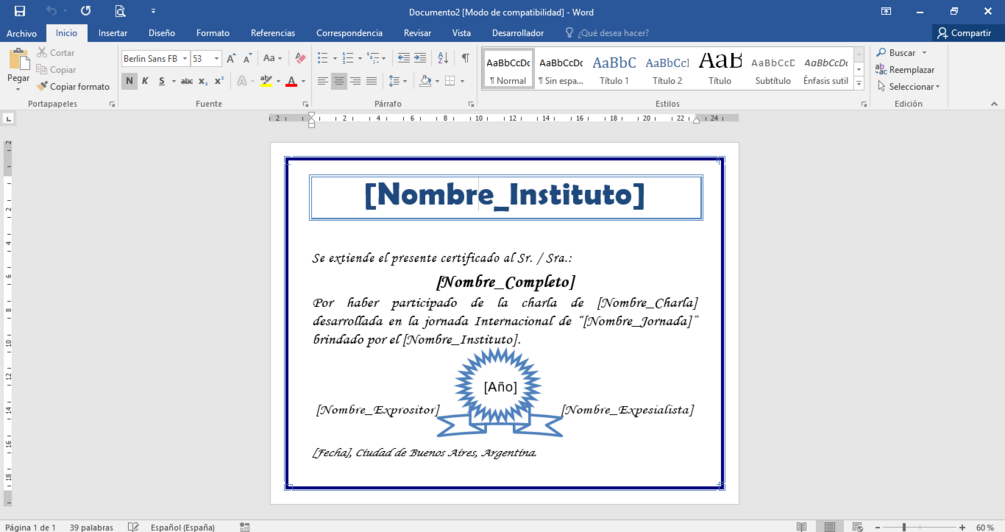Open the font color dropdown arrow

click(303, 81)
